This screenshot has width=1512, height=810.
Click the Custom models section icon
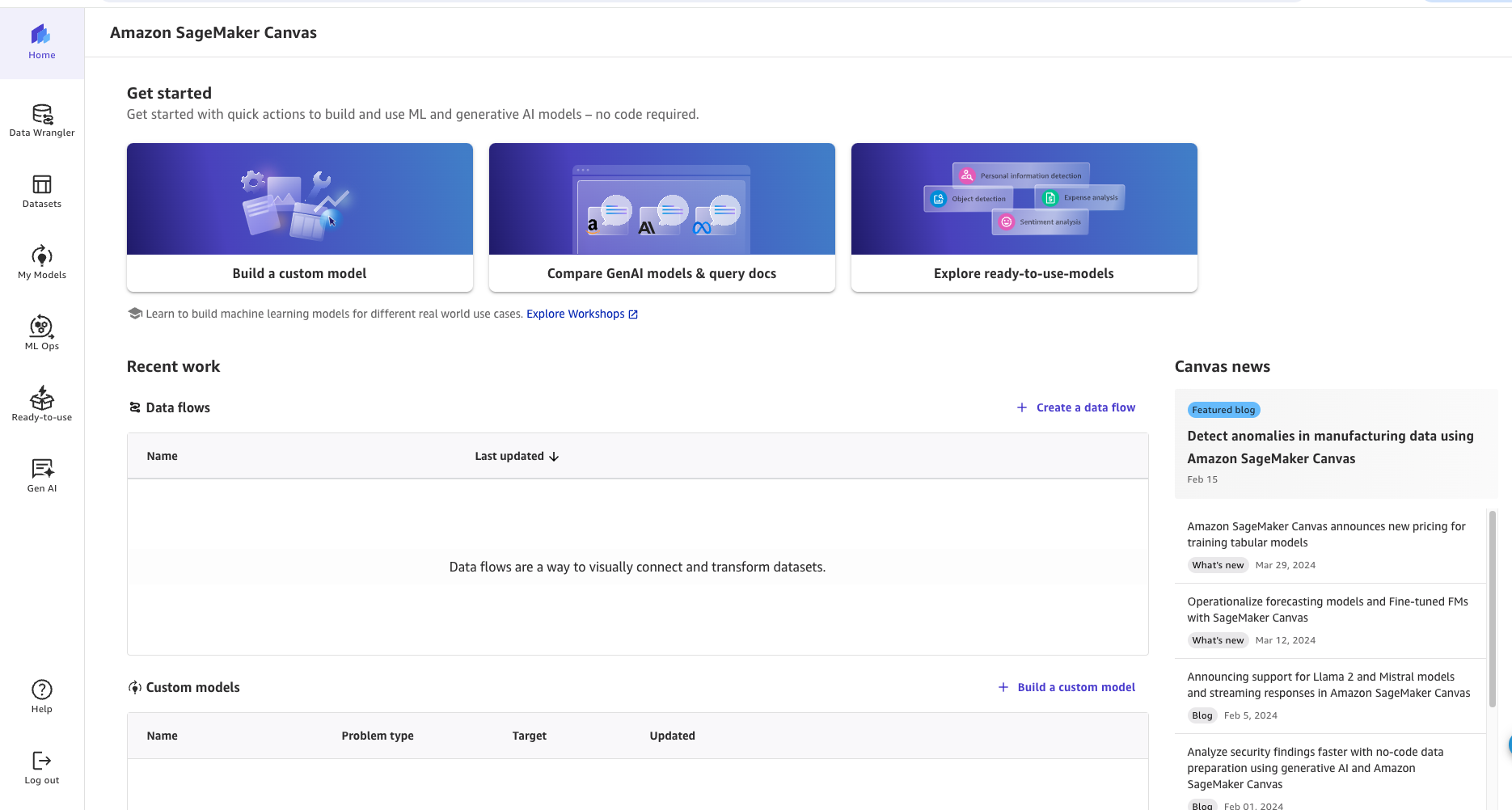pyautogui.click(x=135, y=687)
